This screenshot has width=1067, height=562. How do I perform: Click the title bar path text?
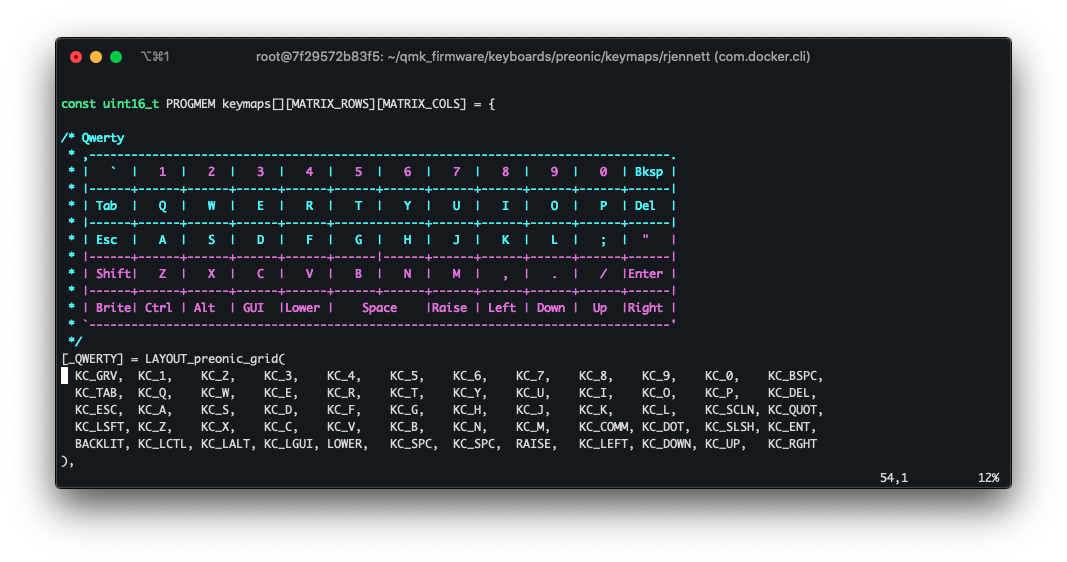(x=533, y=56)
